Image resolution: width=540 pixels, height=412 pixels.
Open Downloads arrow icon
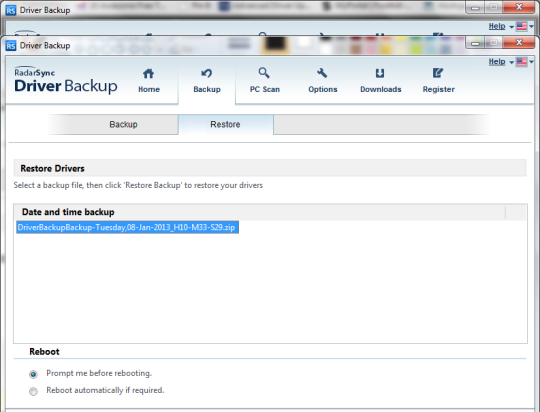[x=380, y=73]
